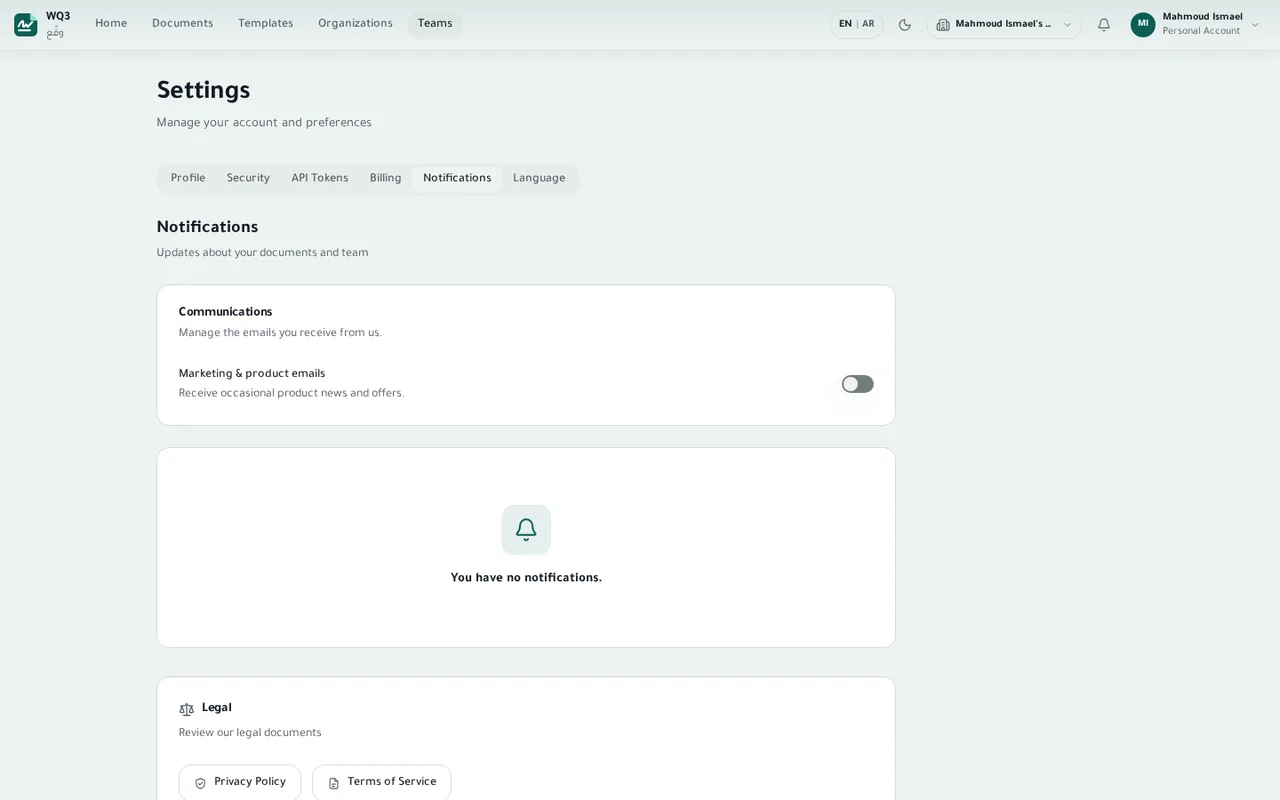Select Teams in the navigation bar
Viewport: 1280px width, 800px height.
click(435, 24)
